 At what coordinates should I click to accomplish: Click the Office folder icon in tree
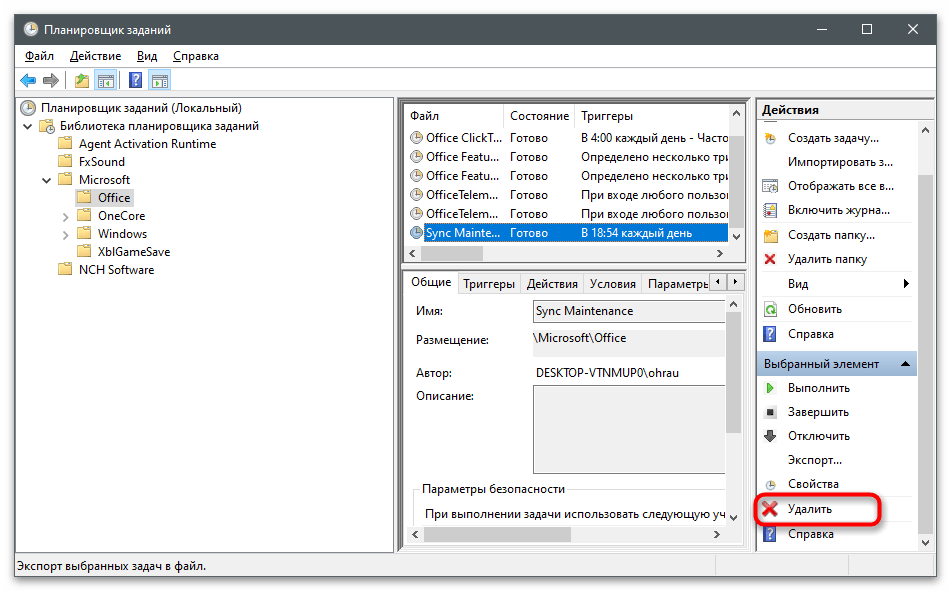click(x=84, y=198)
